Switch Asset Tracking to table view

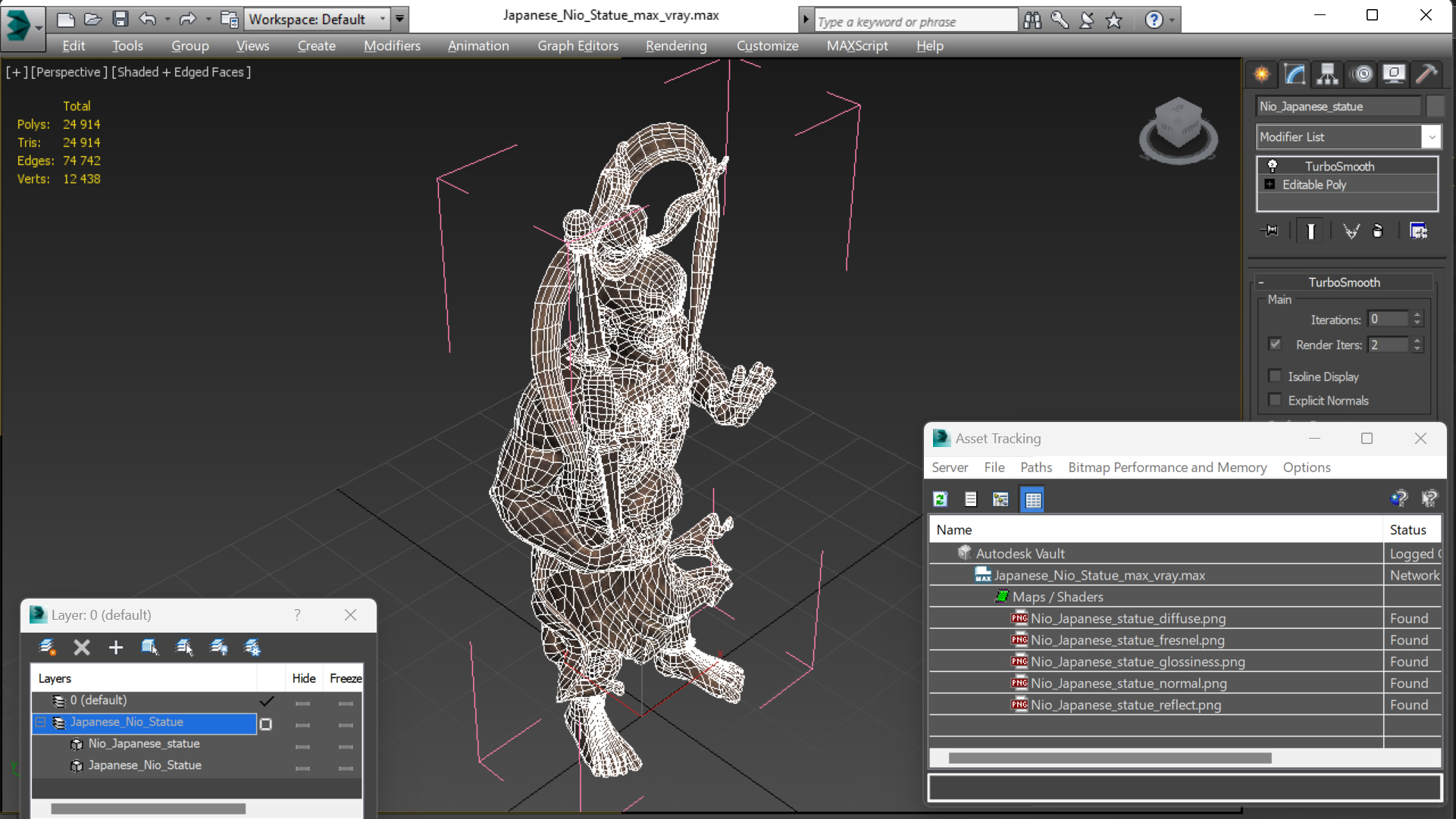(1033, 499)
